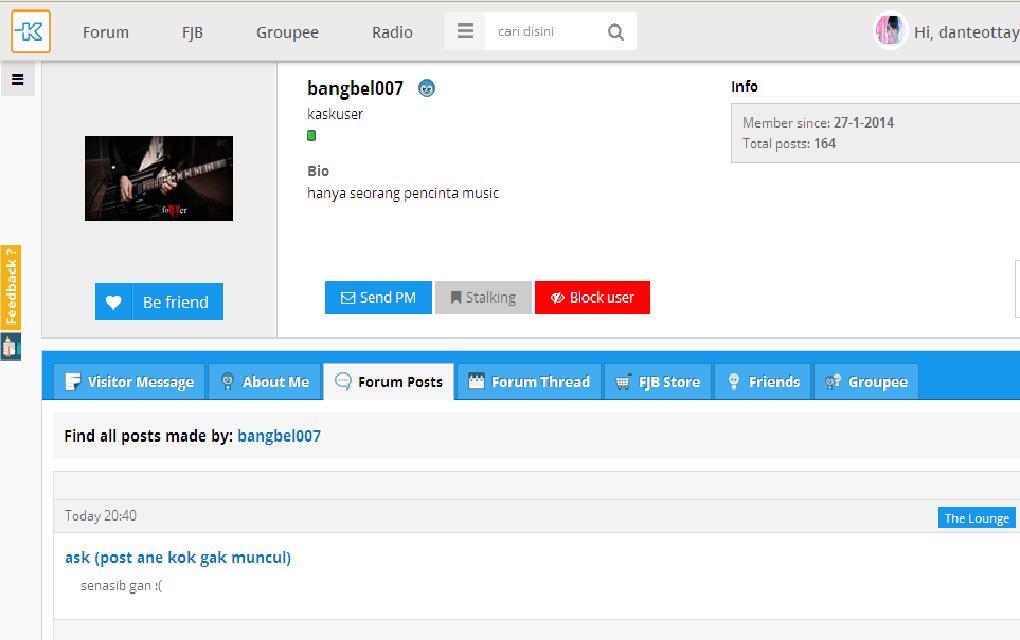
Task: Click the Kaskus logo icon
Action: coord(30,31)
